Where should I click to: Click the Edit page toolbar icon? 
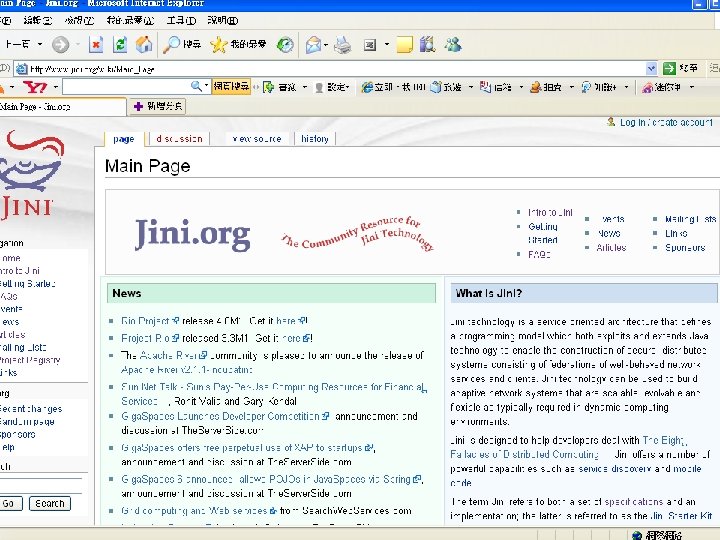click(x=370, y=45)
